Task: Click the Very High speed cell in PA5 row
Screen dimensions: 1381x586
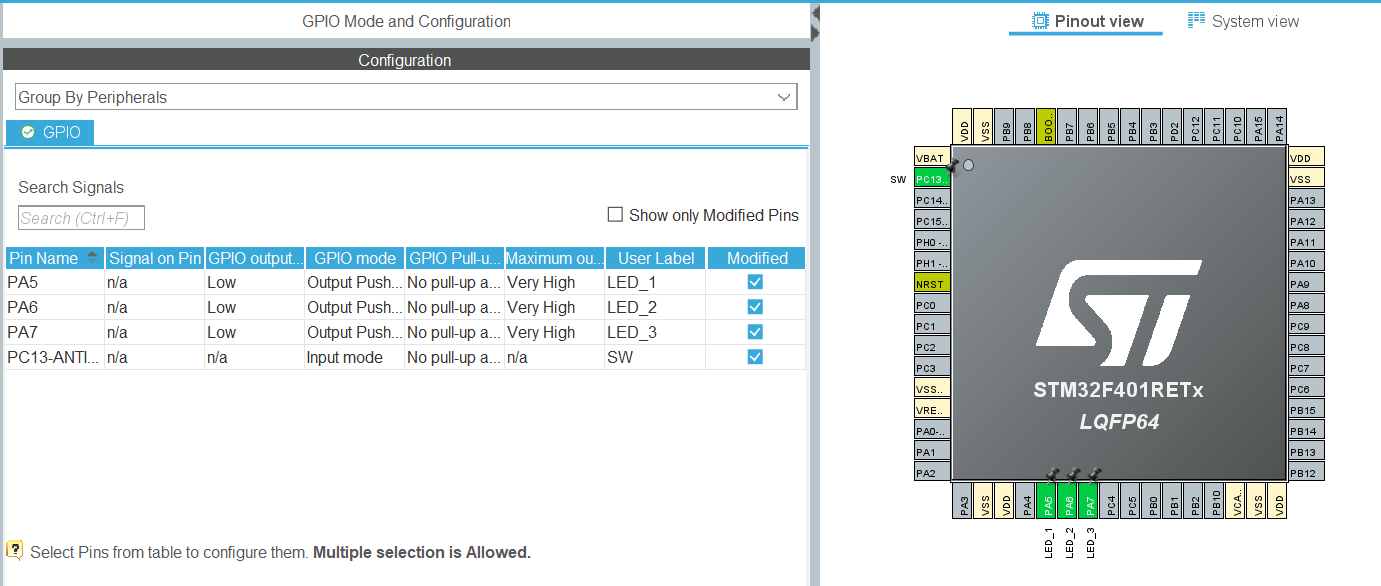Action: (x=555, y=282)
